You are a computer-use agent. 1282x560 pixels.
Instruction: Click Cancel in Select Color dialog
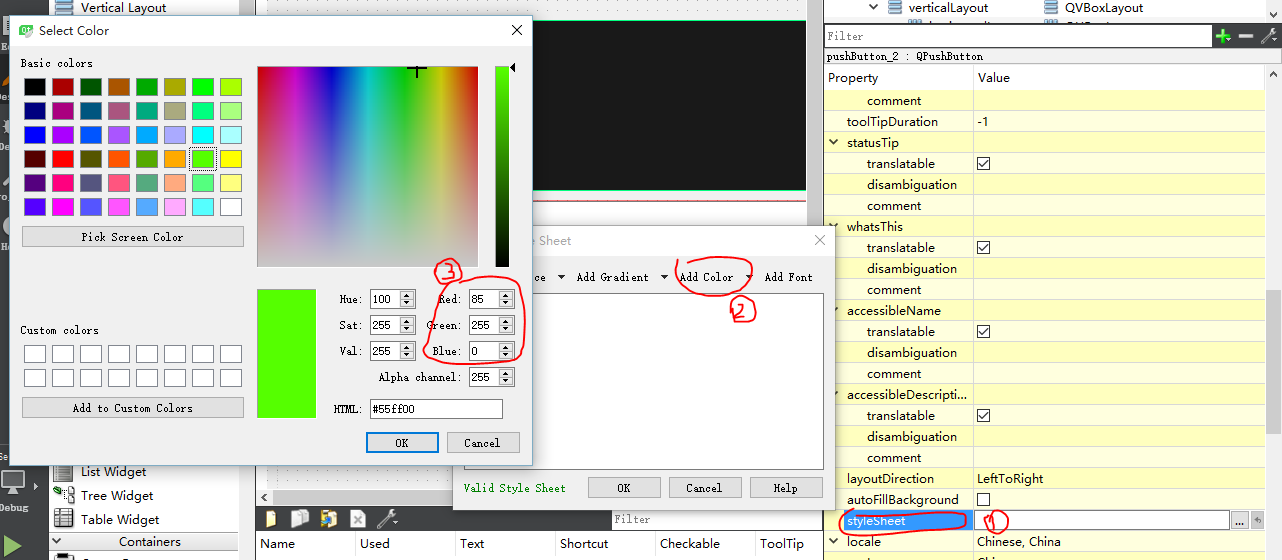[482, 443]
